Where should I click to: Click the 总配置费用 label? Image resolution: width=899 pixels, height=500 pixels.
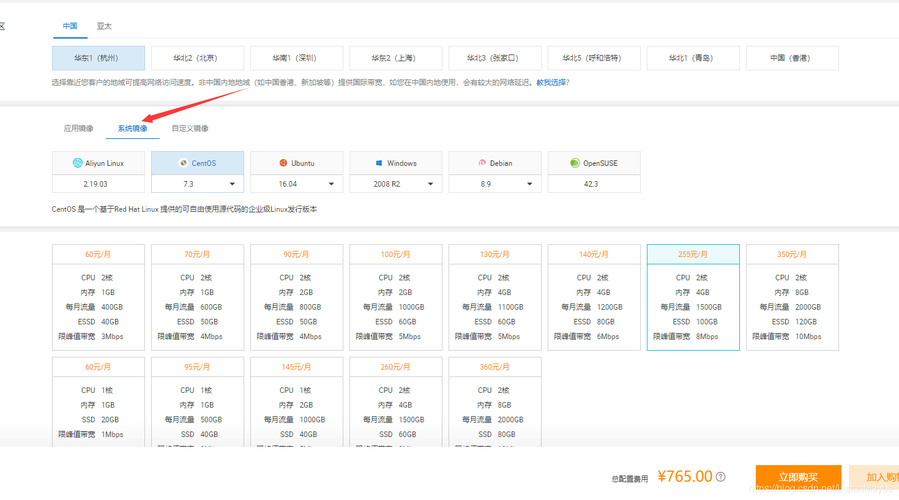click(630, 479)
